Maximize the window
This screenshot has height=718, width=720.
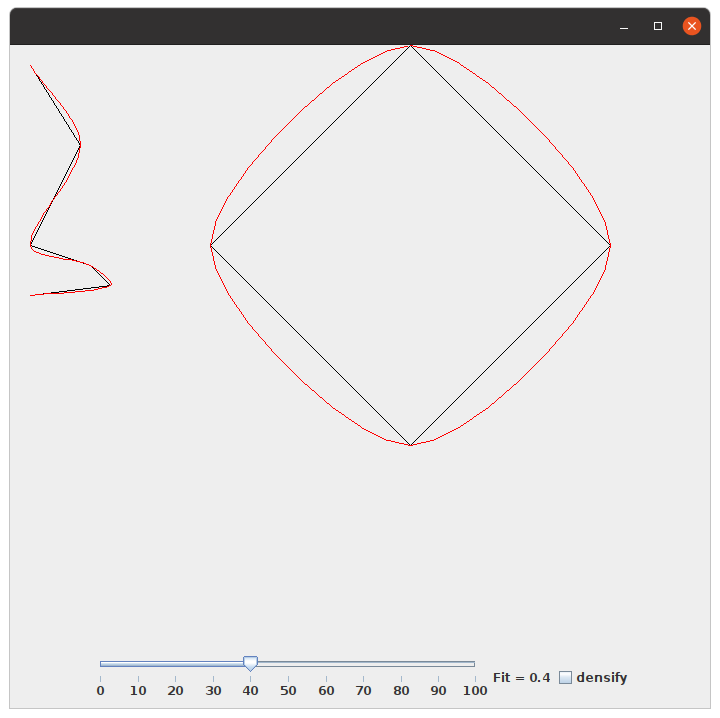click(x=658, y=26)
